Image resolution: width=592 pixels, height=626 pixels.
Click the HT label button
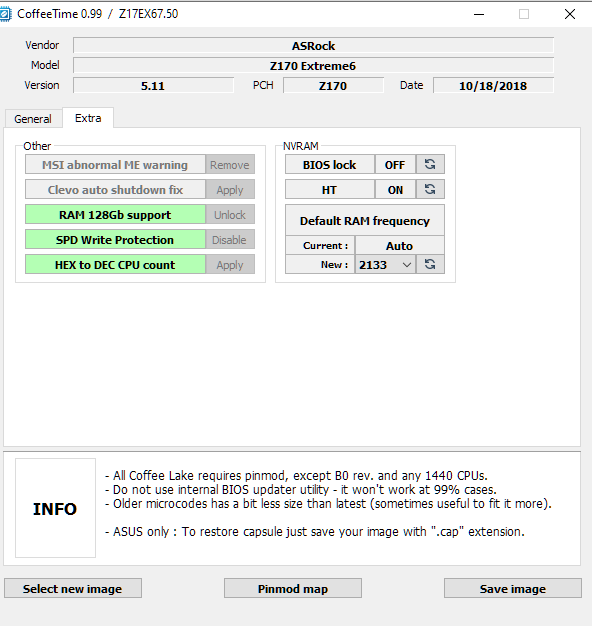(x=330, y=189)
